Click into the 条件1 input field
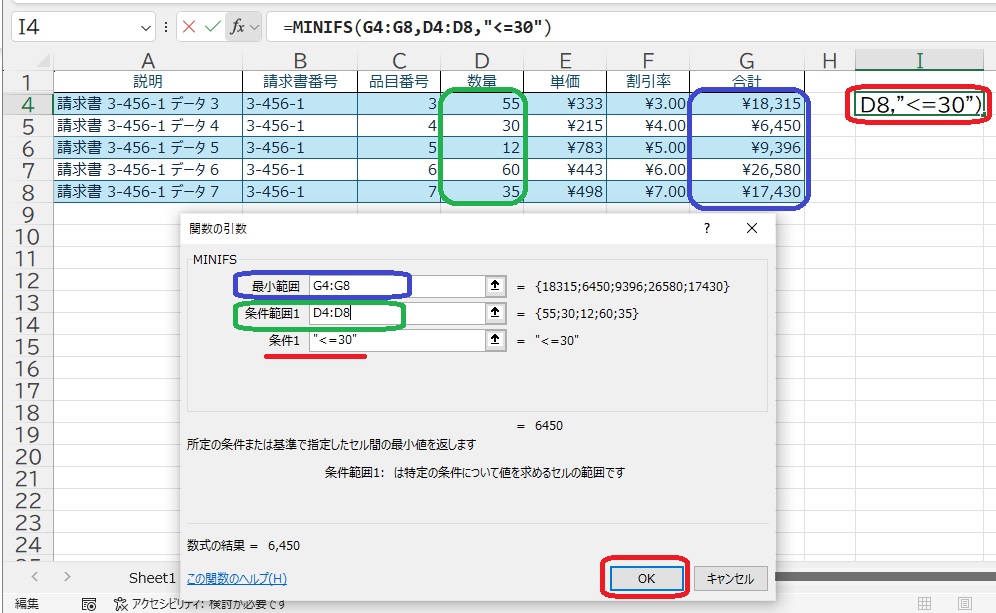The height and width of the screenshot is (613, 996). [x=395, y=340]
